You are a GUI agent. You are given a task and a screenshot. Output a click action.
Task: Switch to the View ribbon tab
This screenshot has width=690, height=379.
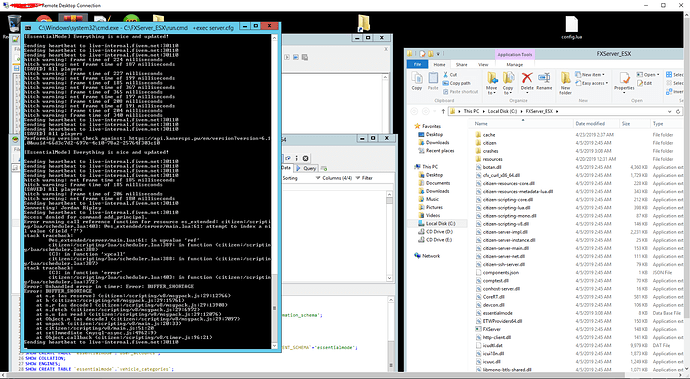483,65
